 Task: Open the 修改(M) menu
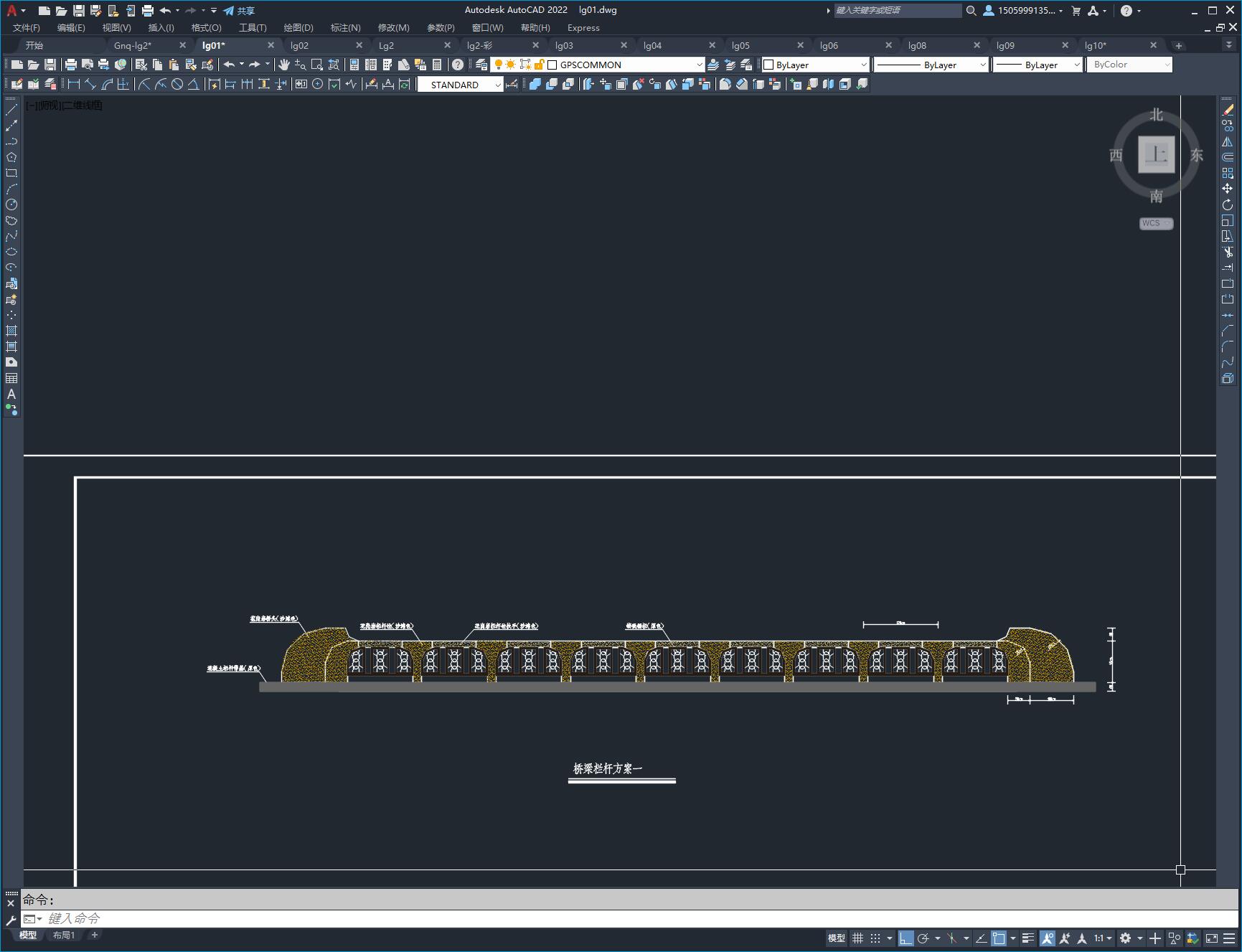(394, 28)
